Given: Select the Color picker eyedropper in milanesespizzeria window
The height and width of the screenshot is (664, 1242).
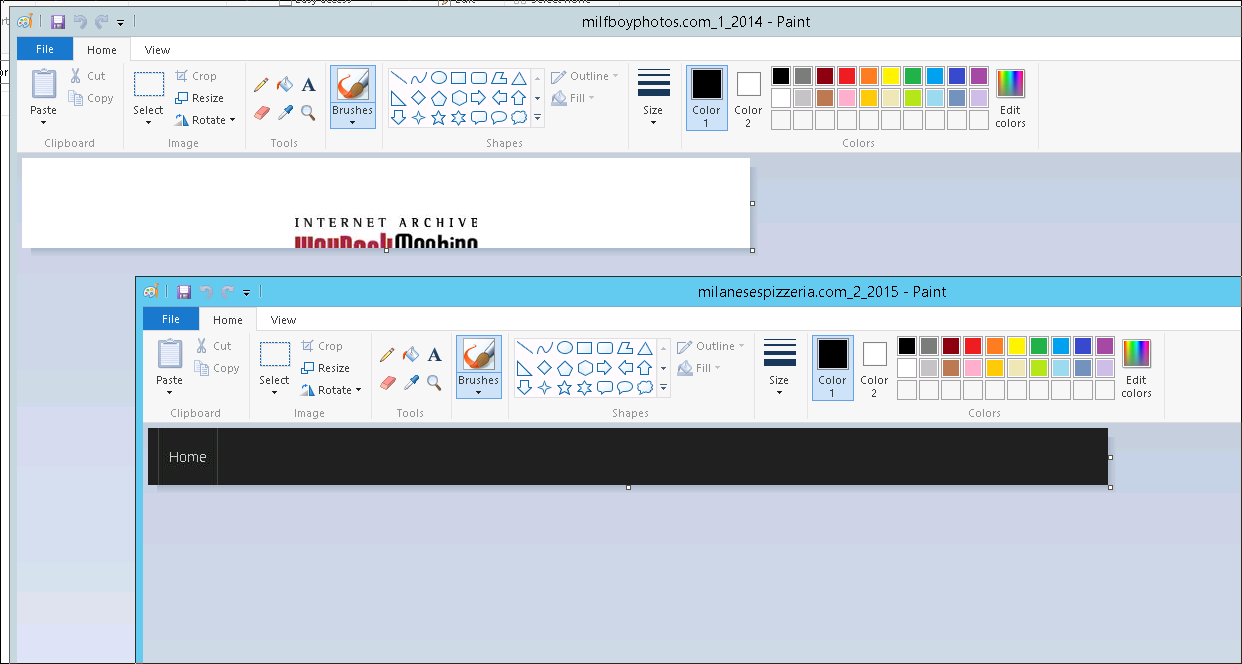Looking at the screenshot, I should (x=410, y=382).
